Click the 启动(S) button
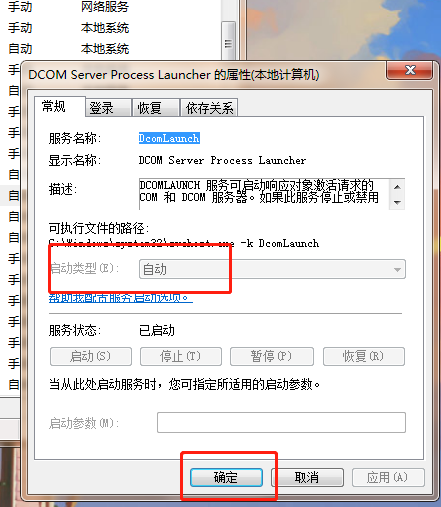This screenshot has height=507, width=441. point(91,357)
